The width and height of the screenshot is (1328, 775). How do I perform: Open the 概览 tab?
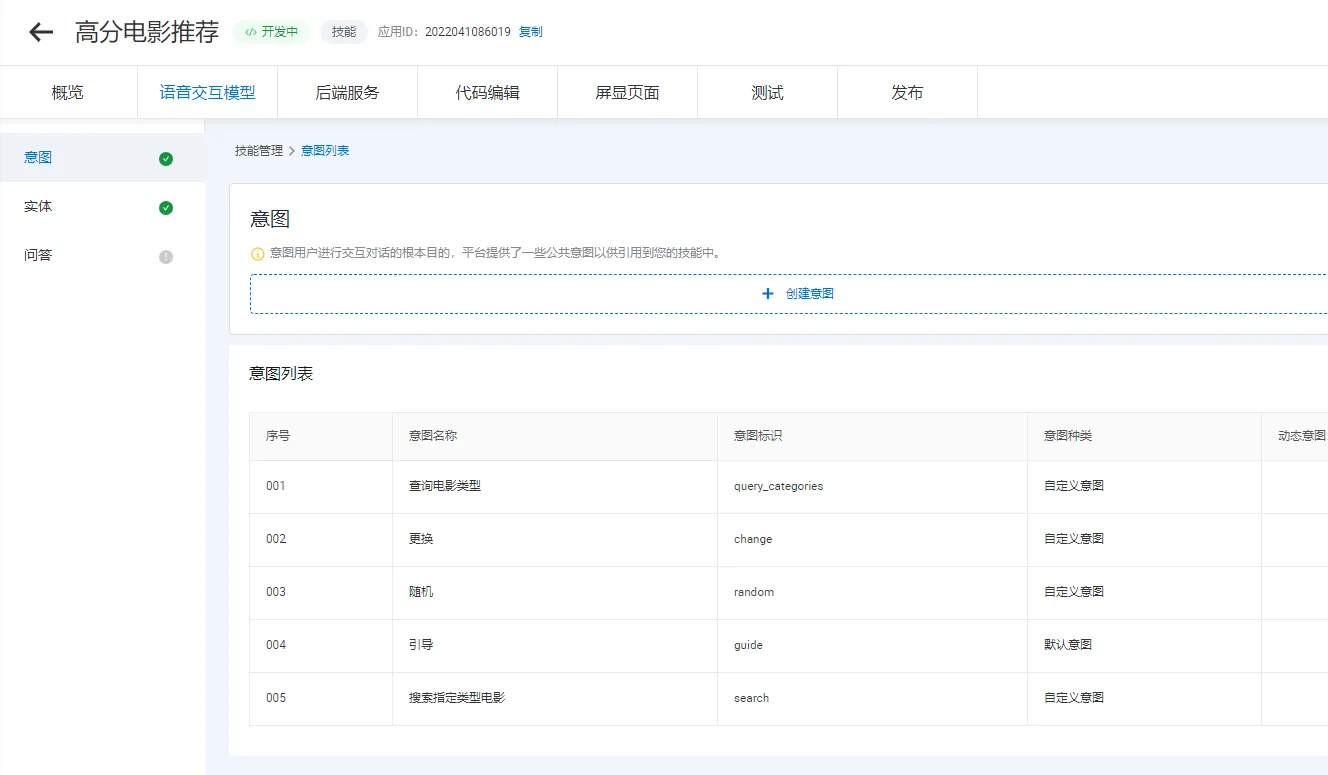[x=68, y=93]
